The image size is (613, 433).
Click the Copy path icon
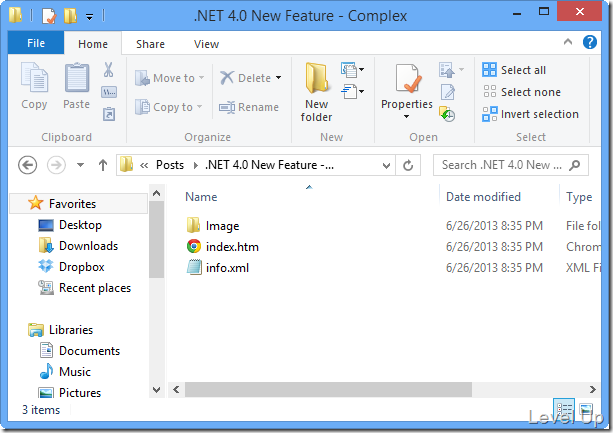(109, 92)
